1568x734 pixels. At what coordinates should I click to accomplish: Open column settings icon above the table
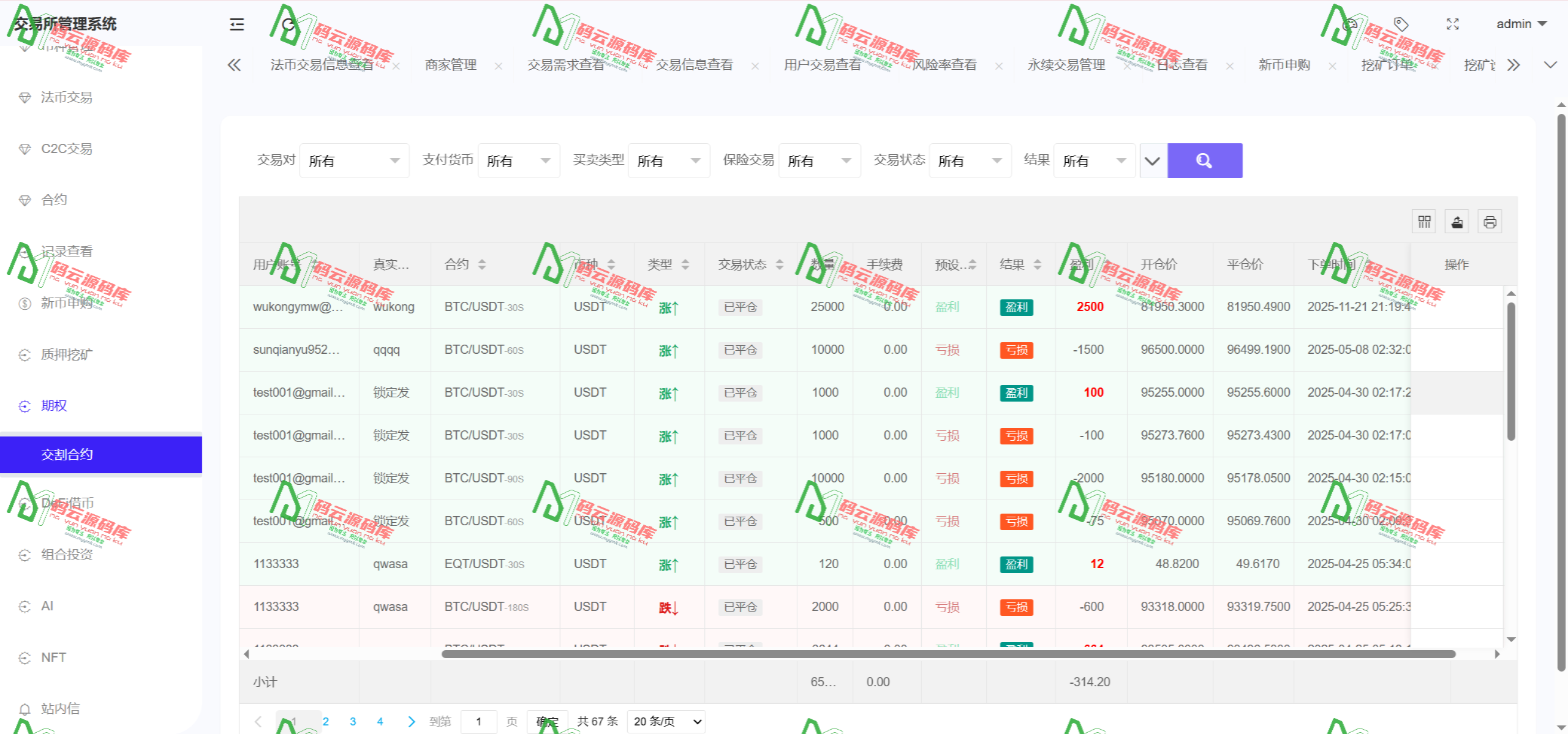coord(1423,221)
